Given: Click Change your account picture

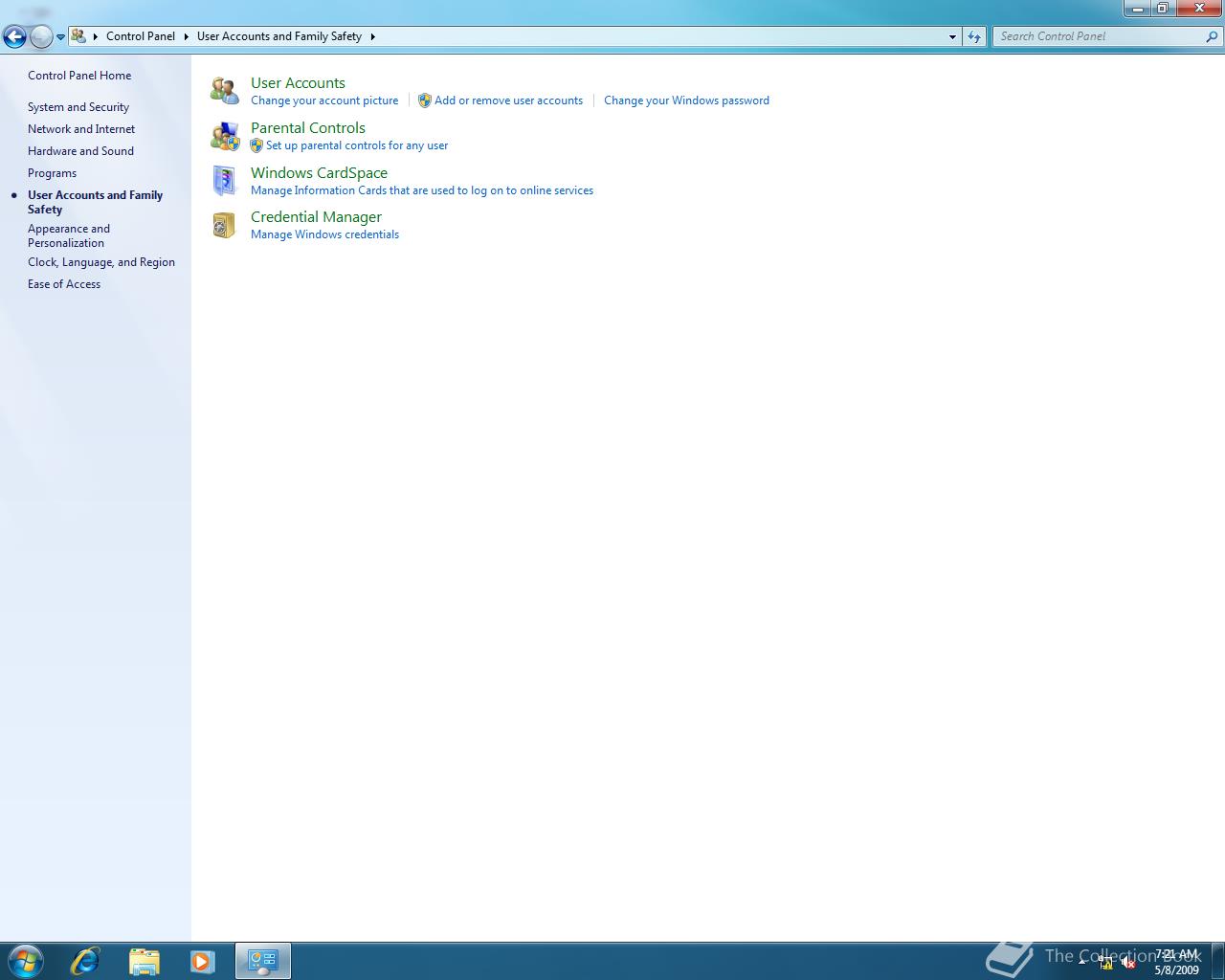Looking at the screenshot, I should (324, 100).
